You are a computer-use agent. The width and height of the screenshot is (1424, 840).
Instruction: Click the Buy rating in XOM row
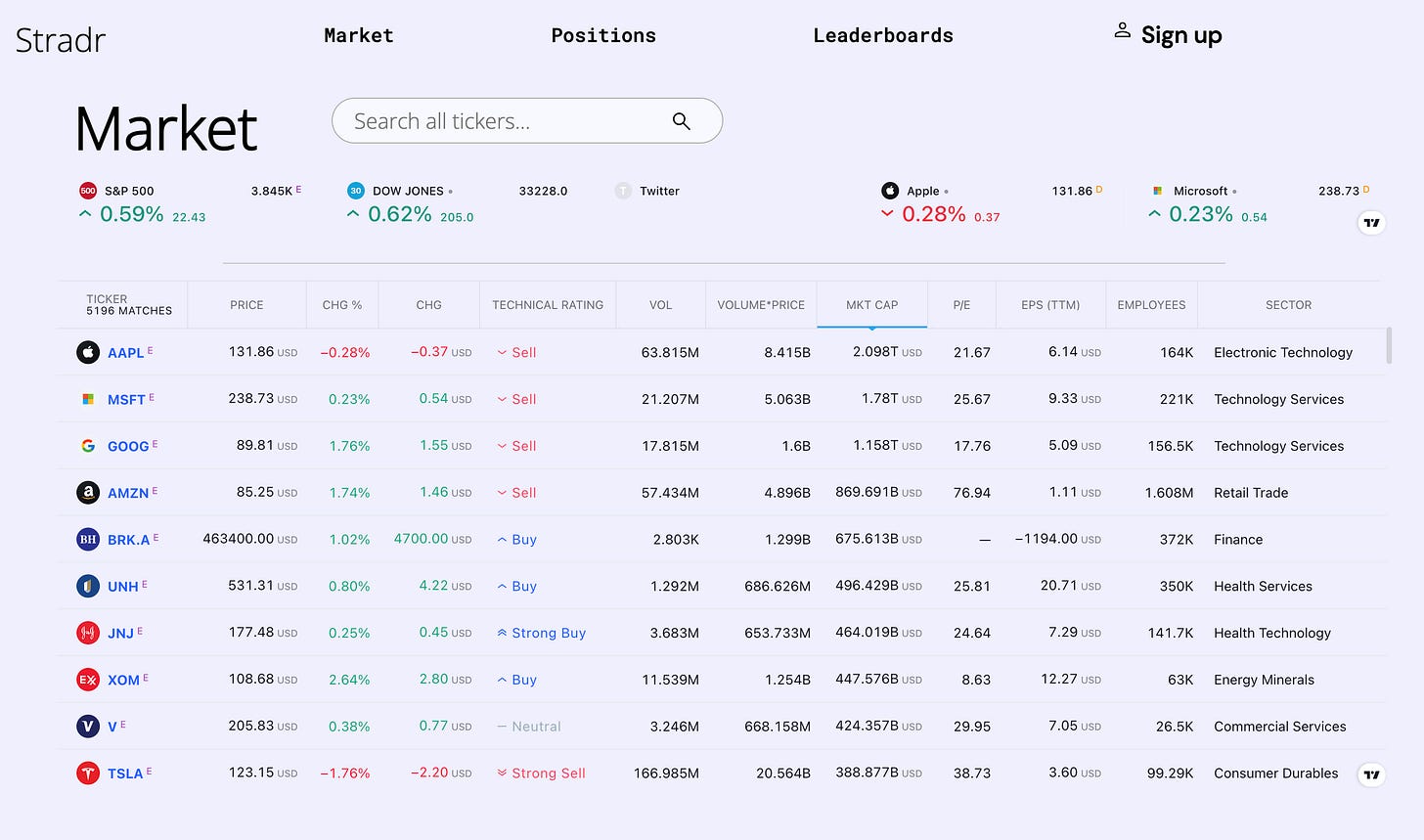(517, 680)
